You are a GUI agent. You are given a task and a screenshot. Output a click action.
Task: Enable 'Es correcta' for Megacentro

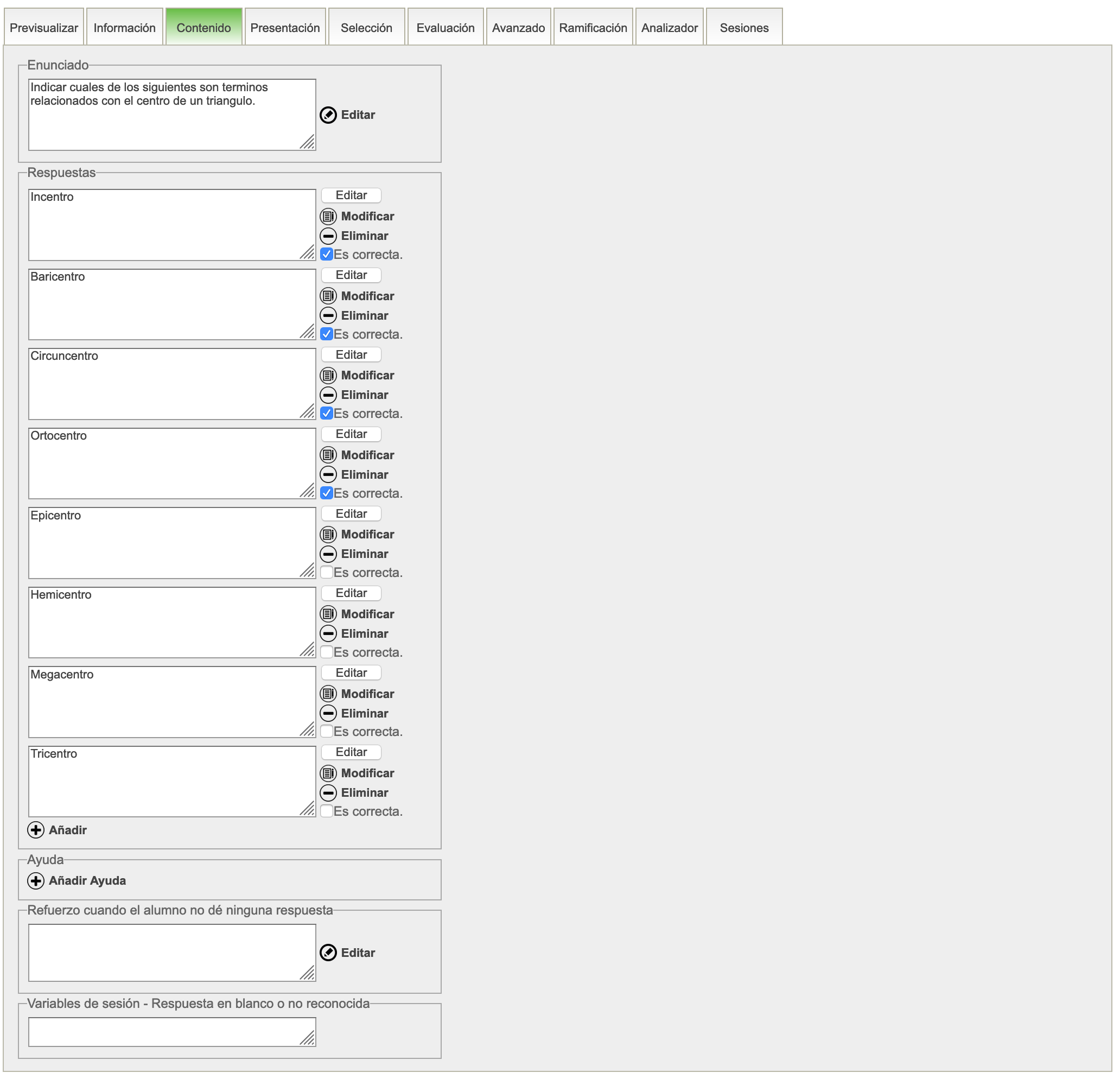tap(327, 731)
